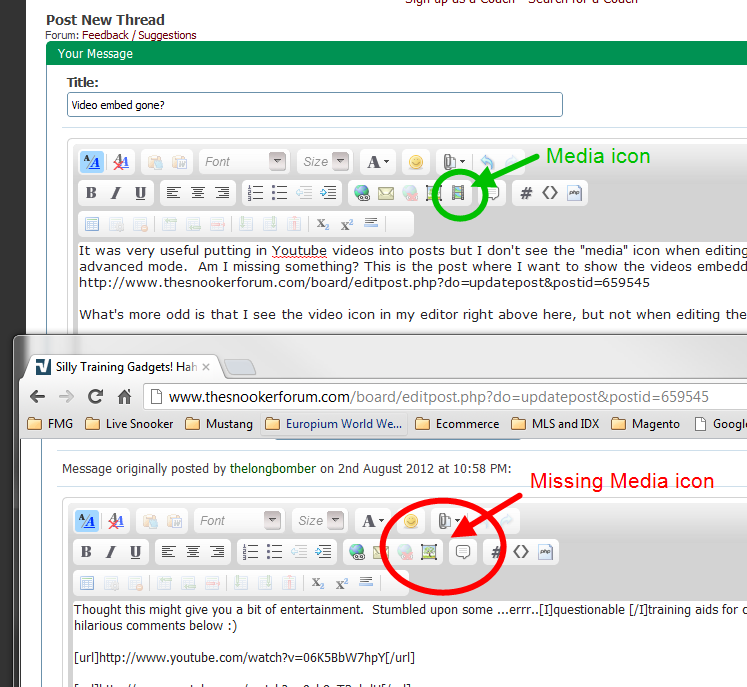Click Underline in the Post New Thread editor
The height and width of the screenshot is (687, 747).
coord(140,193)
